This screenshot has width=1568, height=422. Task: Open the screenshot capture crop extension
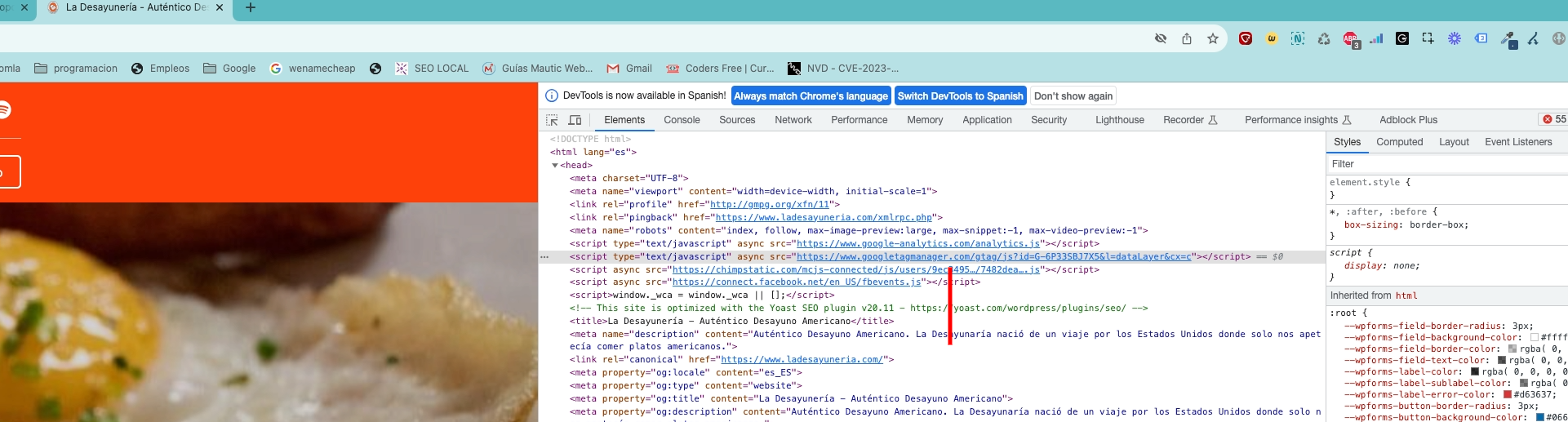1428,38
